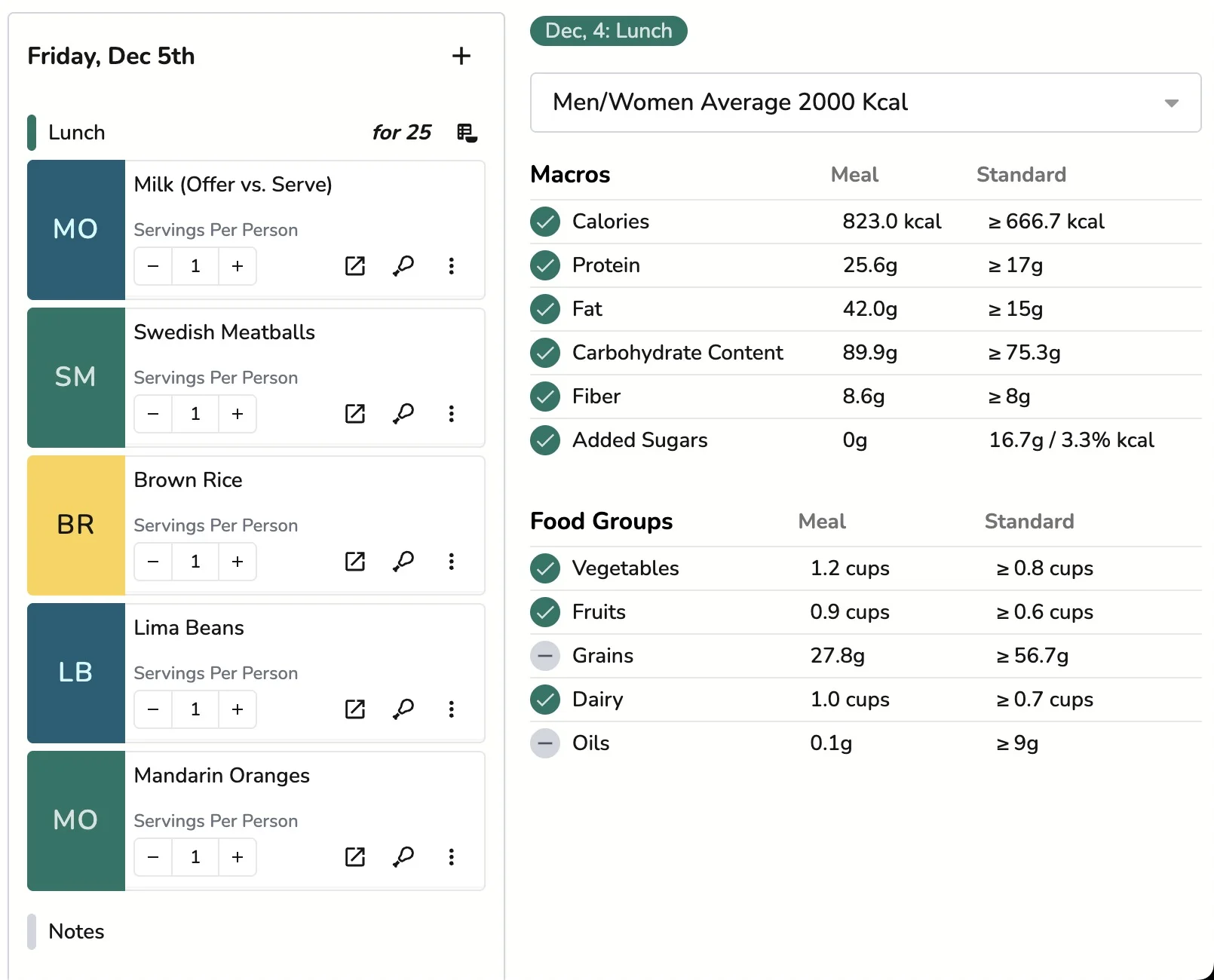Select the 'Dec, 4: Lunch' tab badge
The image size is (1214, 980).
point(608,31)
